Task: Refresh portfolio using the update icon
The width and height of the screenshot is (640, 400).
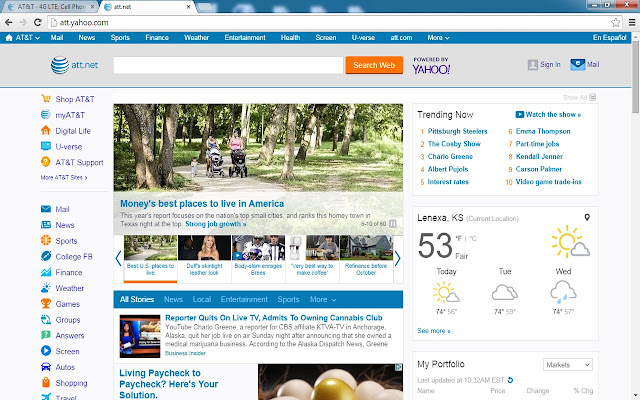Action: click(510, 380)
